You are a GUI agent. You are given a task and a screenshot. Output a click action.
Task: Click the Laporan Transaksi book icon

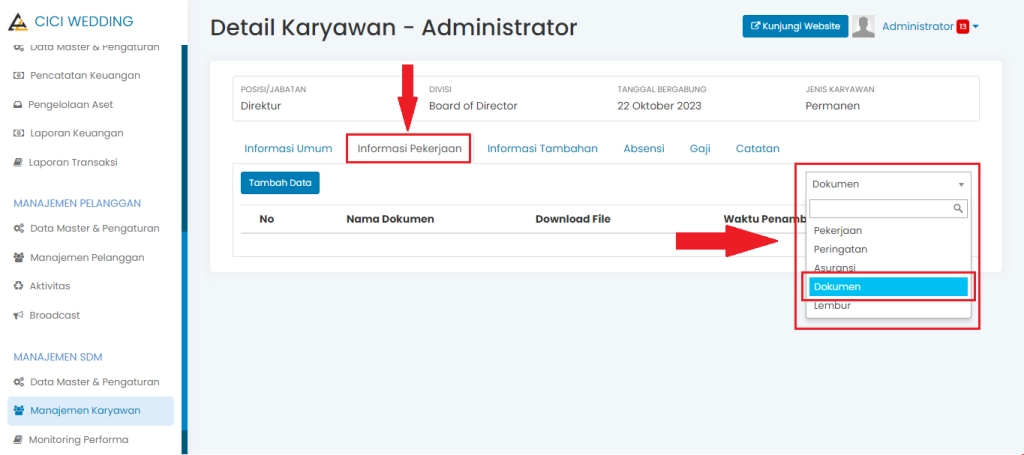(x=18, y=162)
